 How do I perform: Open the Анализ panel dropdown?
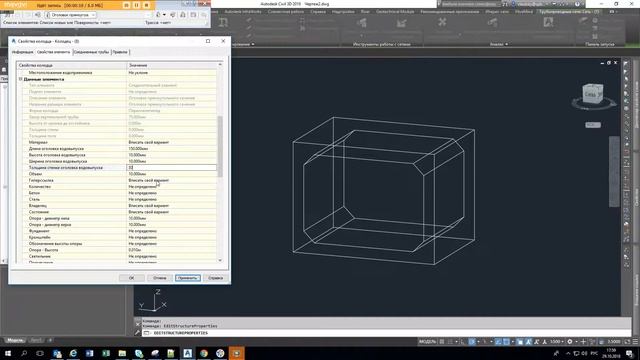[x=499, y=44]
